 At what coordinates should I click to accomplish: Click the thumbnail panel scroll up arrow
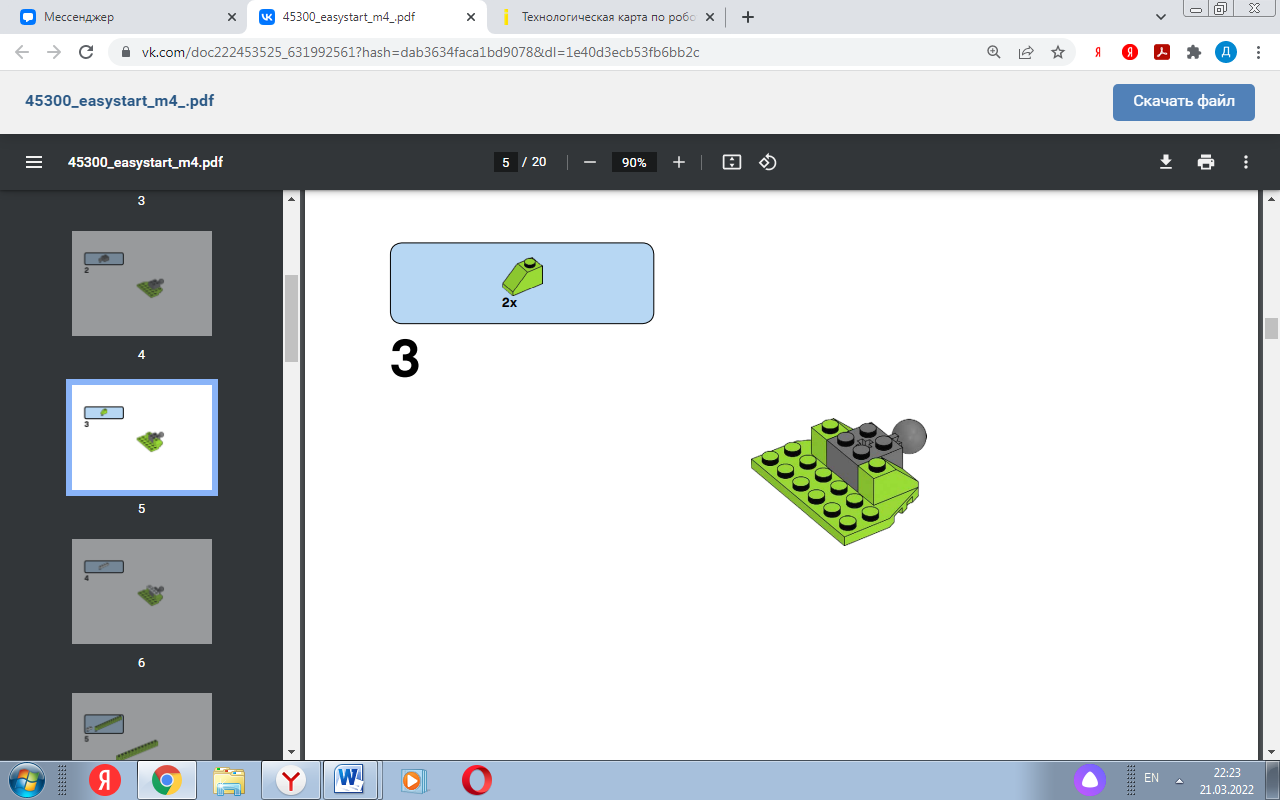click(291, 199)
